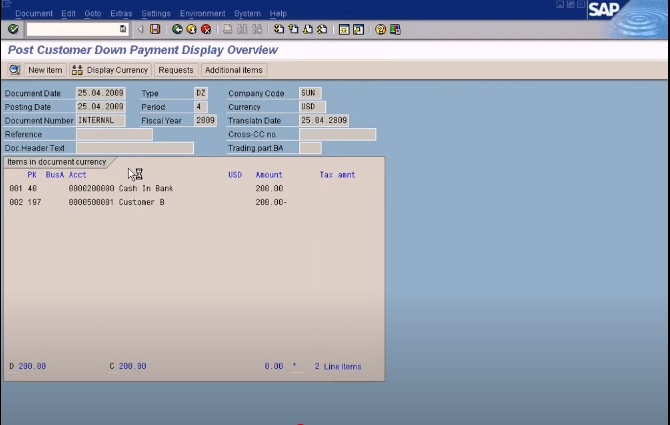Click the Currency field showing USD
The image size is (670, 425).
coord(312,107)
